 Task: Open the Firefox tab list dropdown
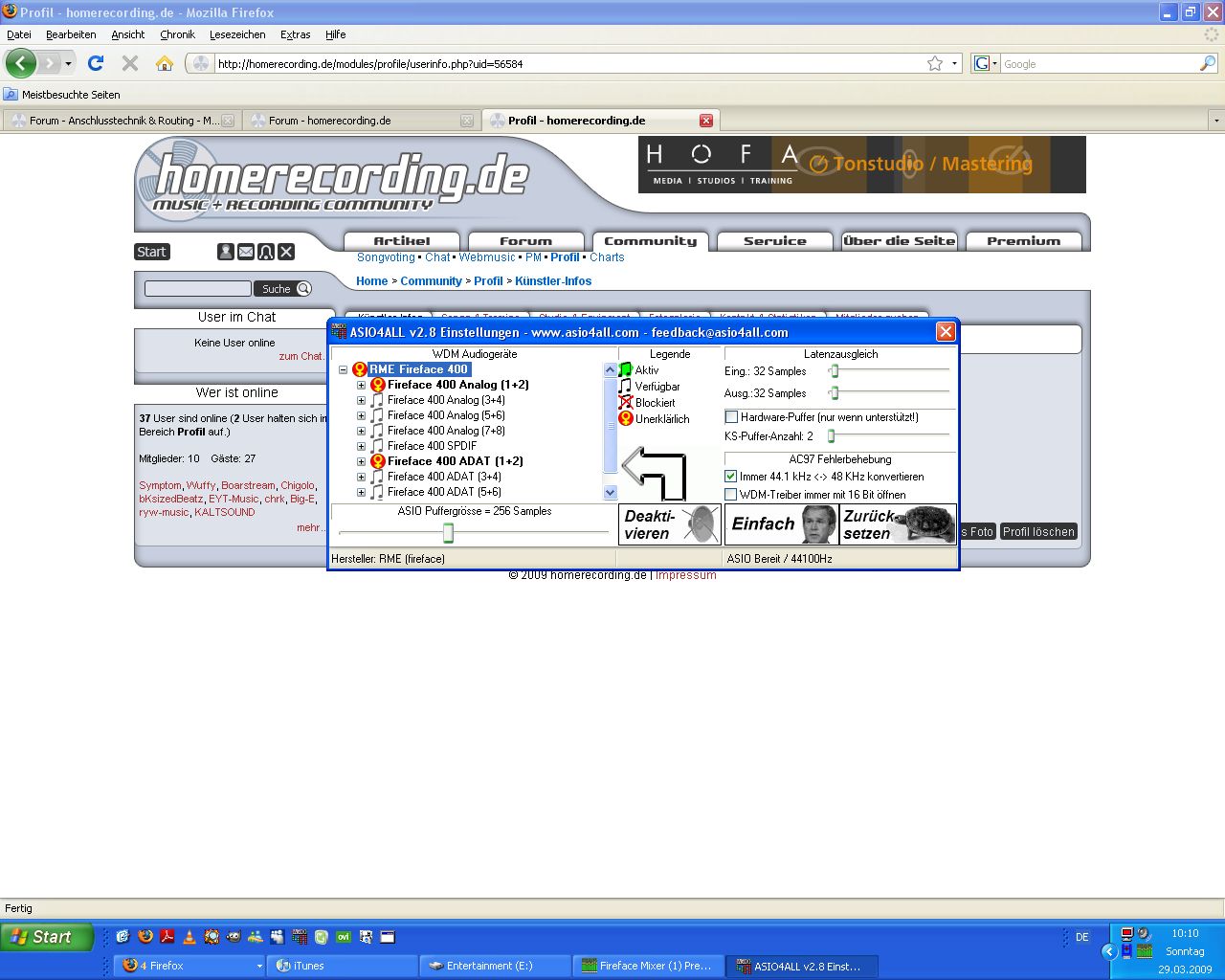click(x=1216, y=121)
